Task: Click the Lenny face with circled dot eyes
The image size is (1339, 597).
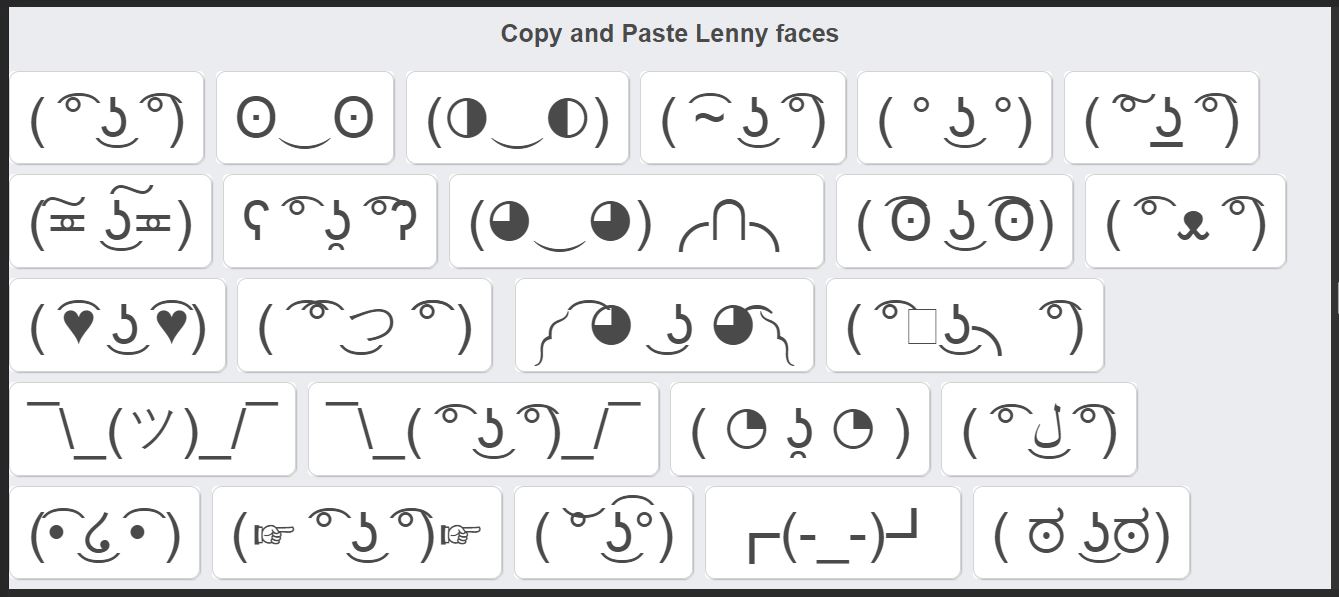Action: pos(954,221)
